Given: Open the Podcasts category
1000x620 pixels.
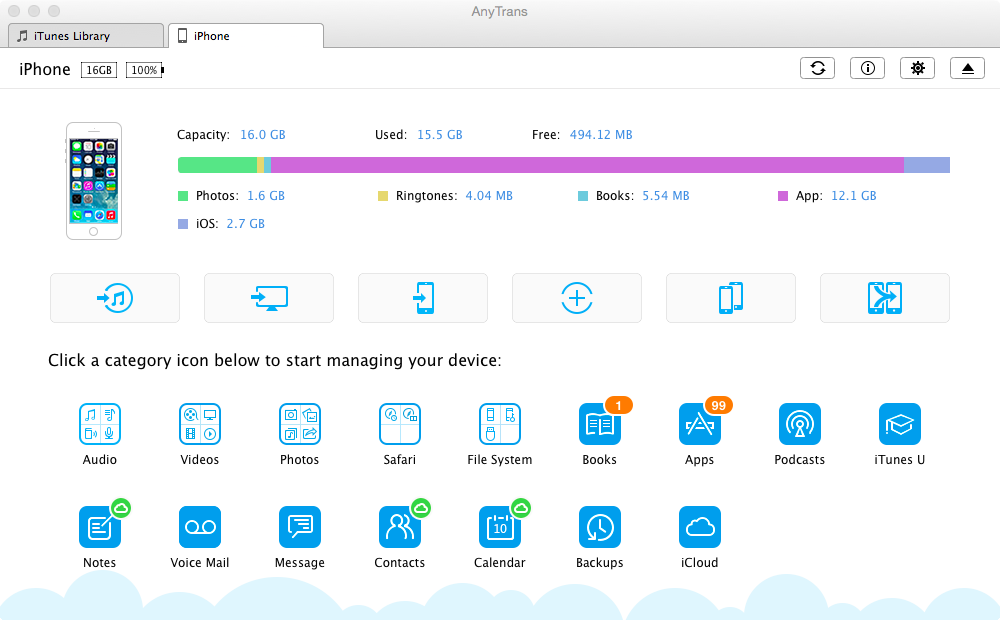Looking at the screenshot, I should pos(800,424).
